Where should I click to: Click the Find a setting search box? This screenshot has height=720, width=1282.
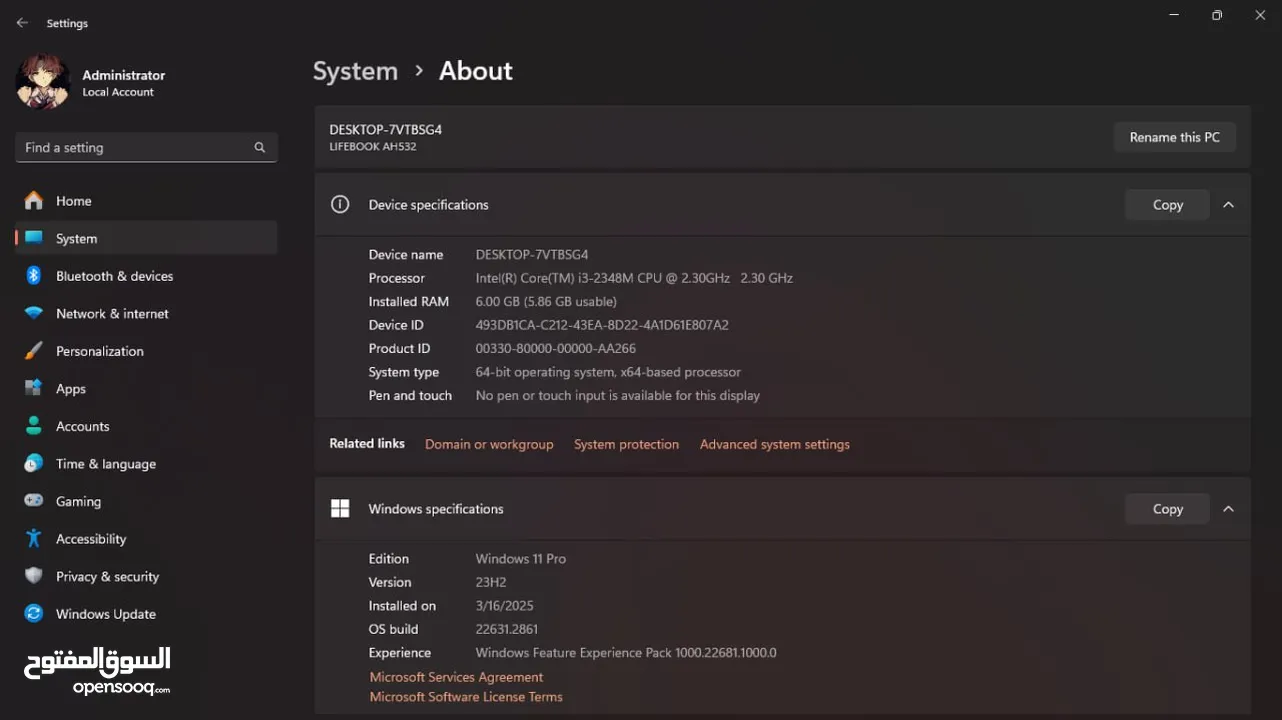[146, 147]
